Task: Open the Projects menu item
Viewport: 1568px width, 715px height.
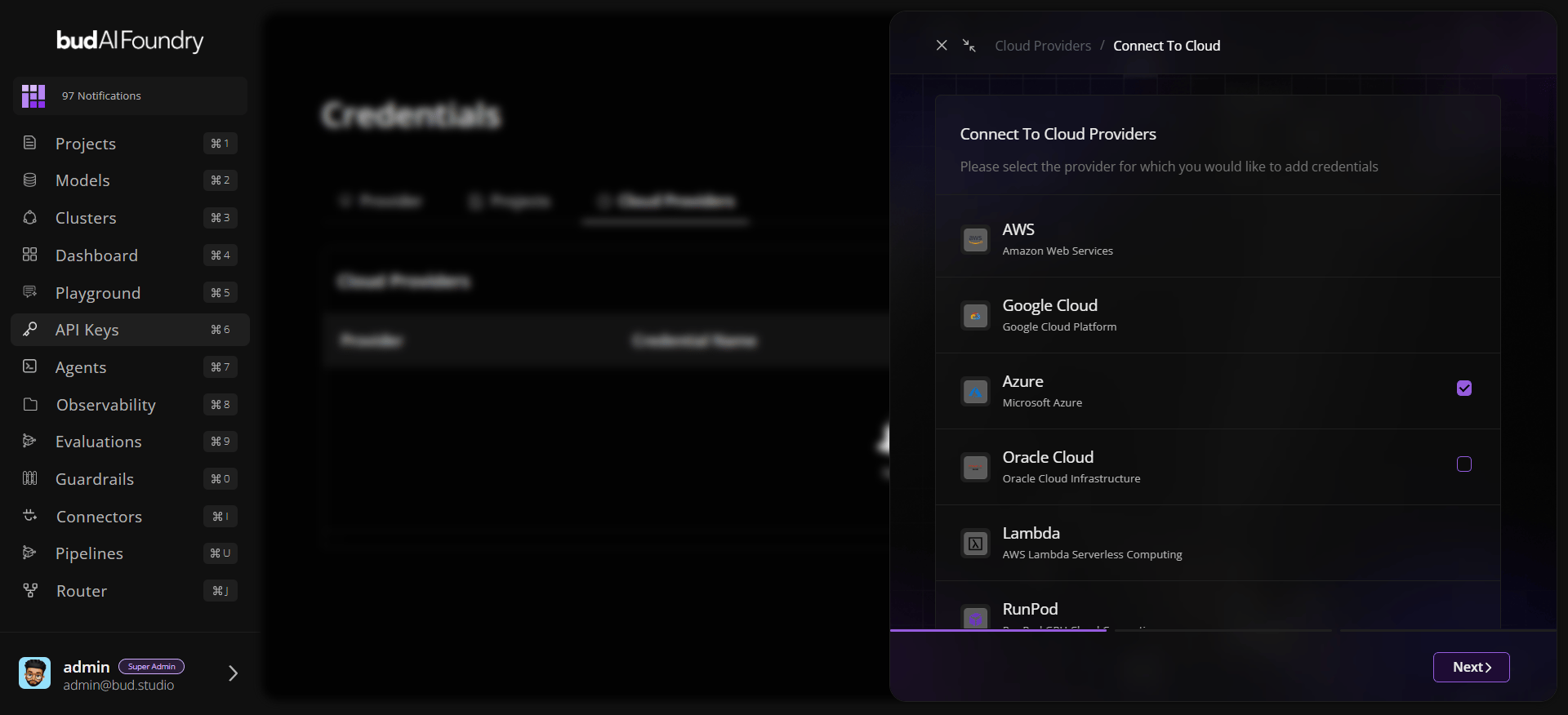Action: 130,144
